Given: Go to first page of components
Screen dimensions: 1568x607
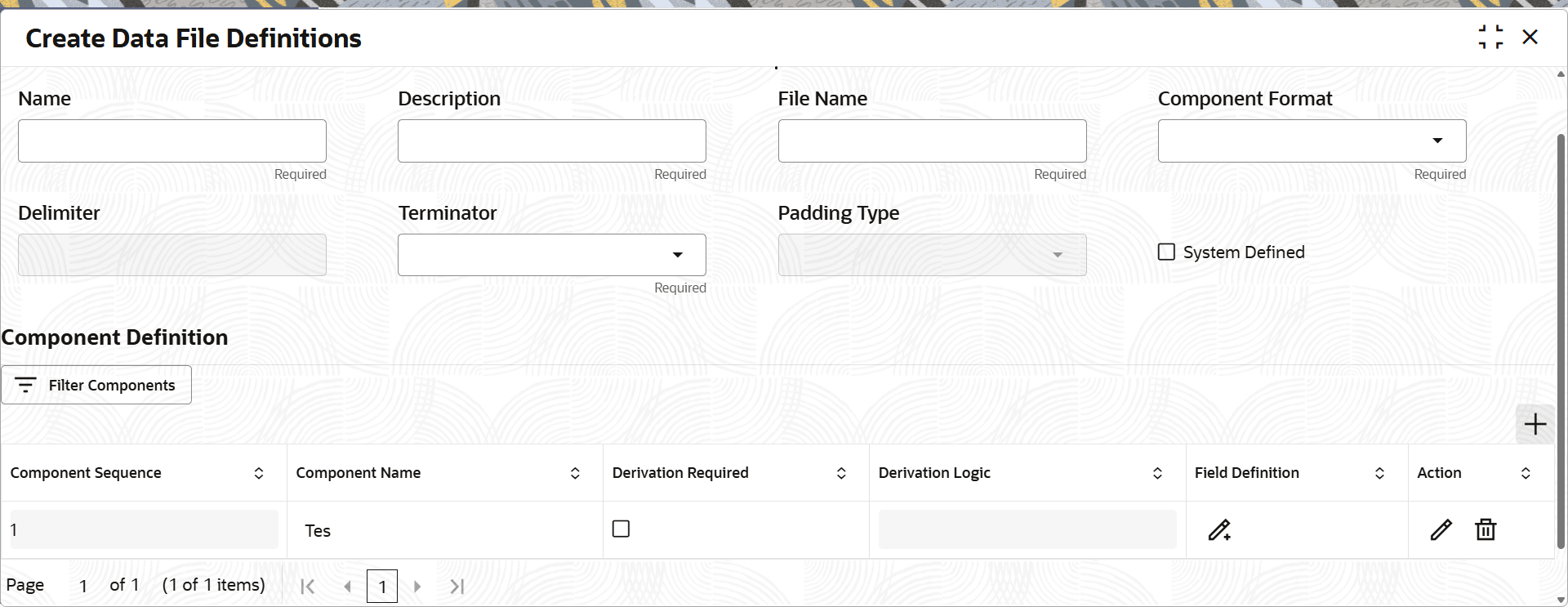Looking at the screenshot, I should [308, 586].
